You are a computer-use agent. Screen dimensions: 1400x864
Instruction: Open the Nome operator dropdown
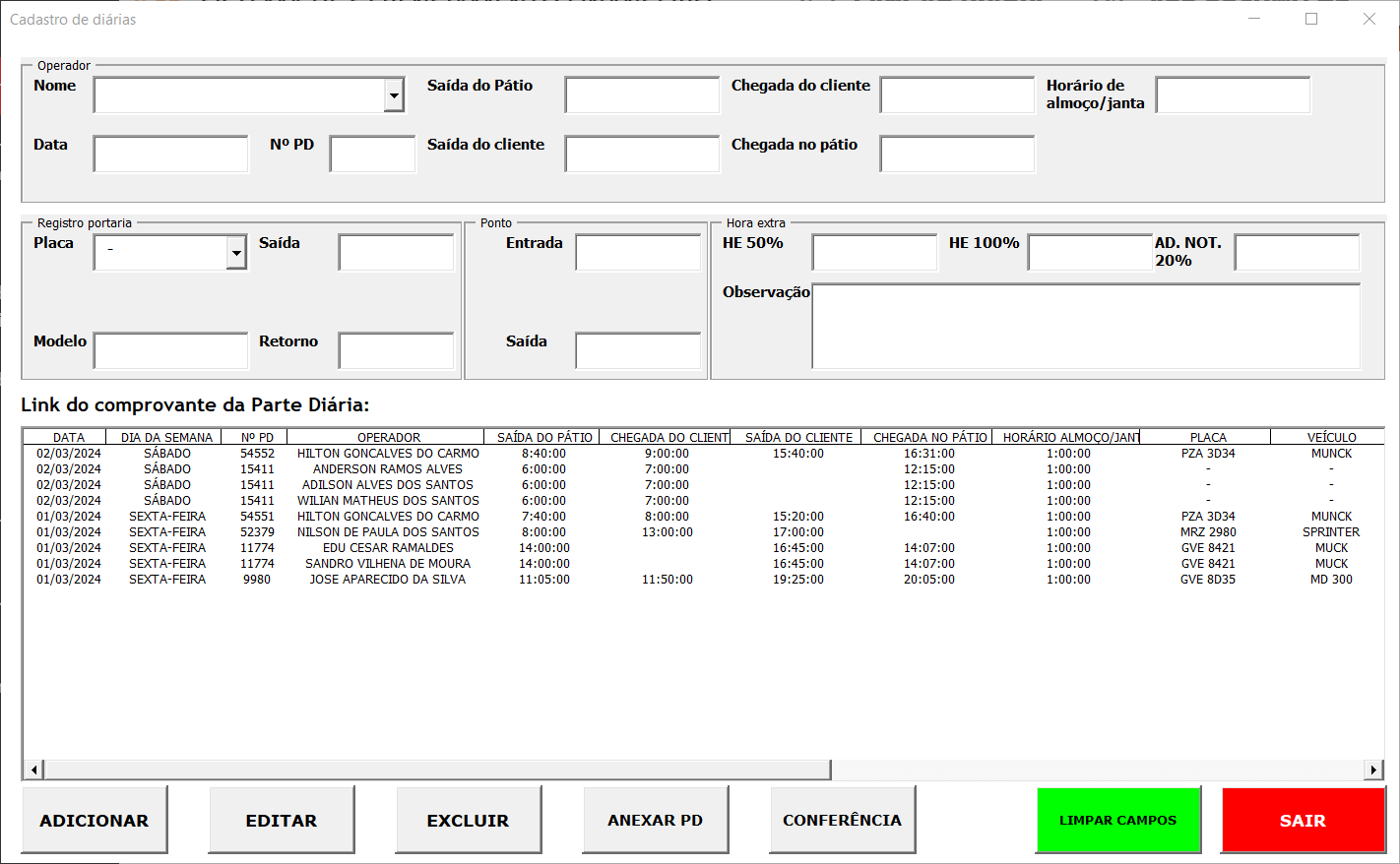[x=394, y=95]
